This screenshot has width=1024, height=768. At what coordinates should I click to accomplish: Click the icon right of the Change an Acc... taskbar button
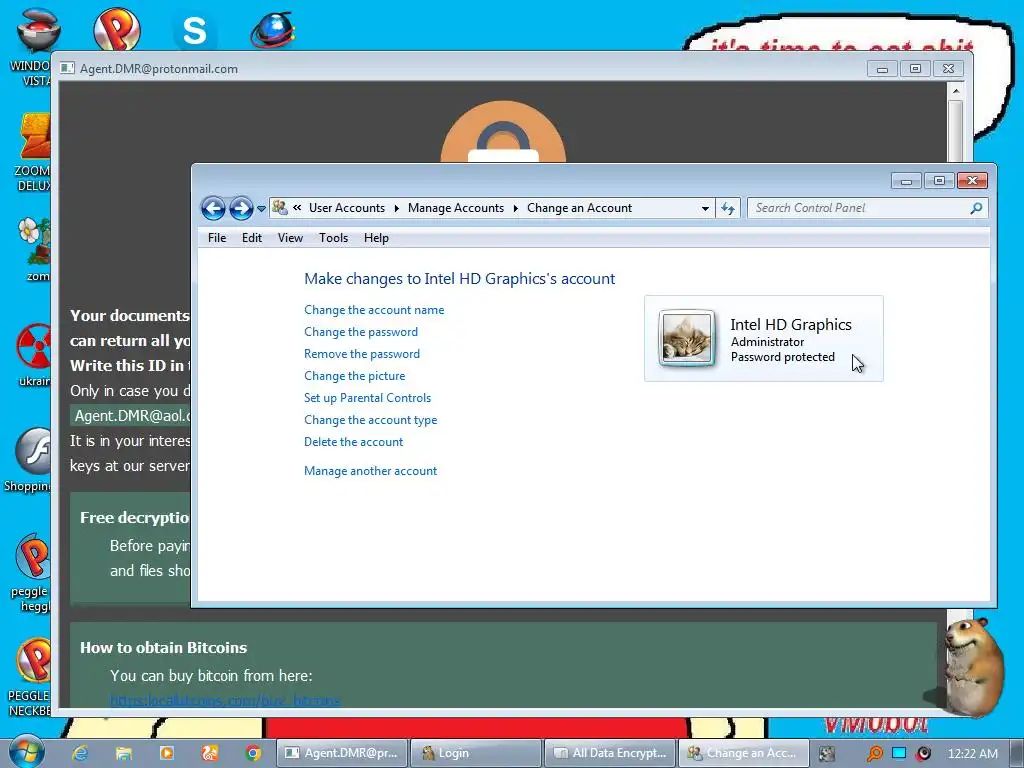pos(826,754)
